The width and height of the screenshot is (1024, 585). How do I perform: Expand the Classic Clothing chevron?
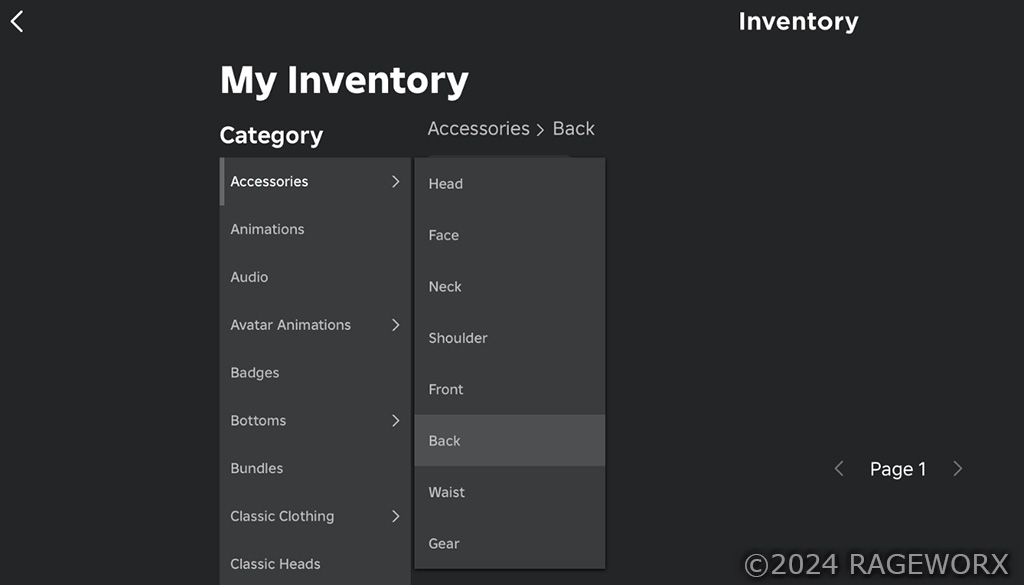pos(395,516)
